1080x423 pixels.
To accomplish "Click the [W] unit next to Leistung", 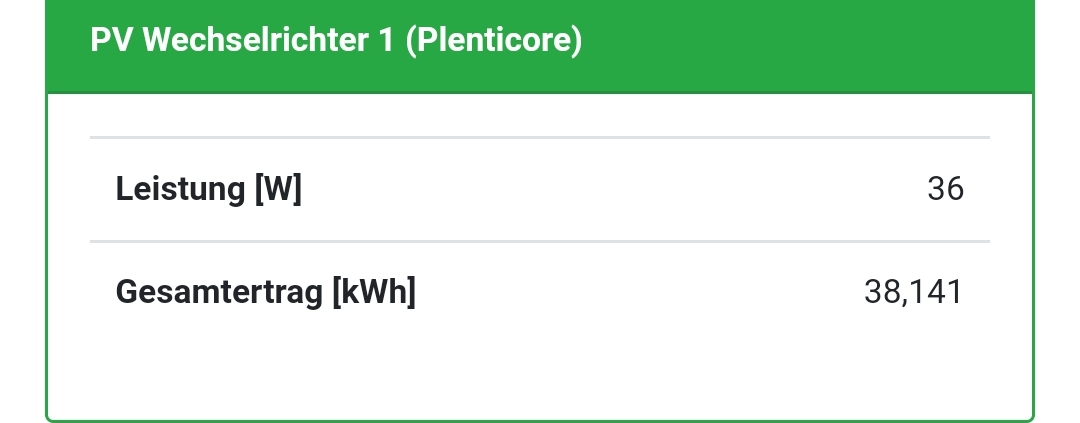I will (277, 188).
